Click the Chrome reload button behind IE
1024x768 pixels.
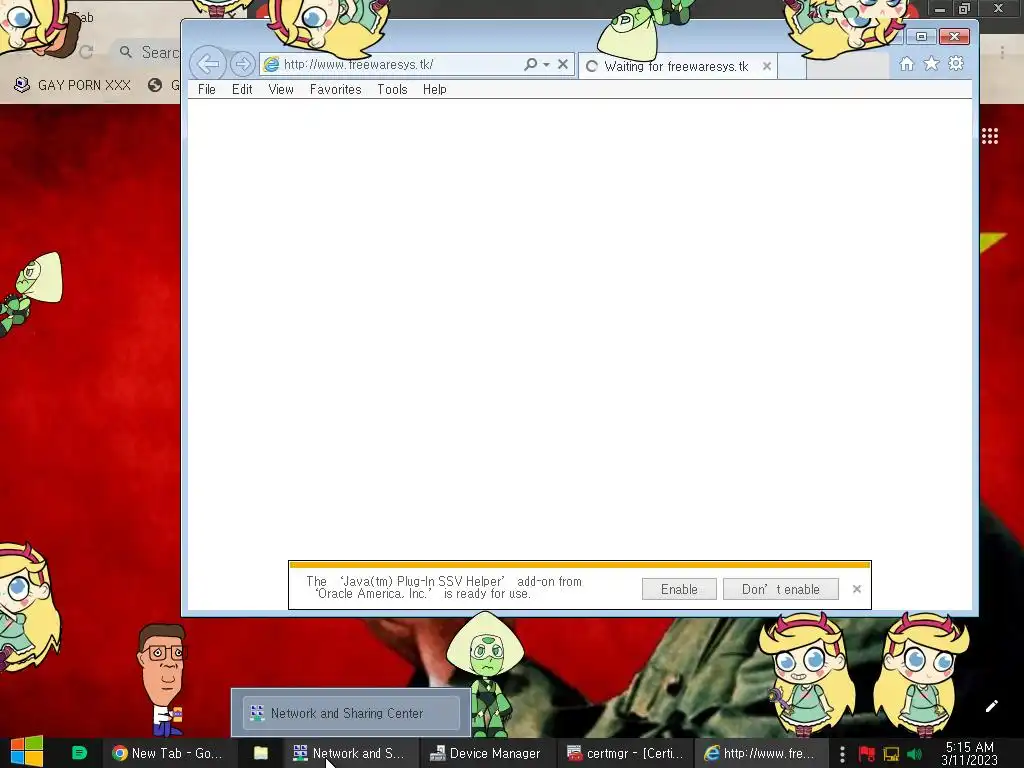point(86,52)
